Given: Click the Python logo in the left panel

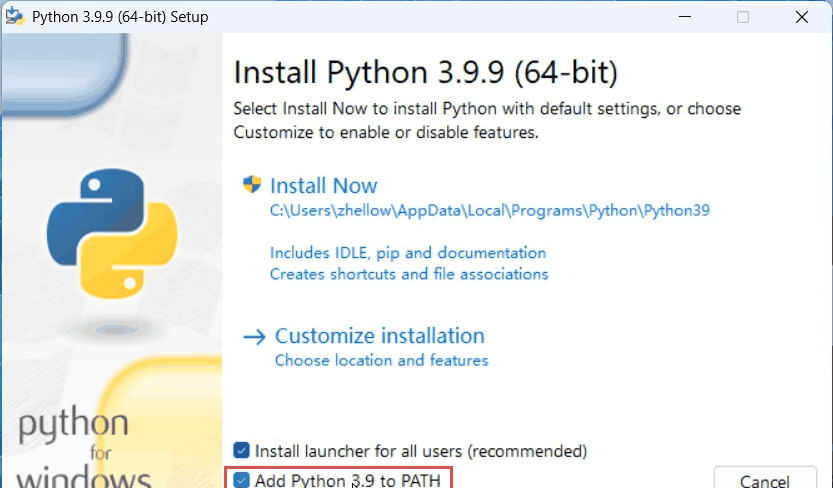Looking at the screenshot, I should coord(112,234).
